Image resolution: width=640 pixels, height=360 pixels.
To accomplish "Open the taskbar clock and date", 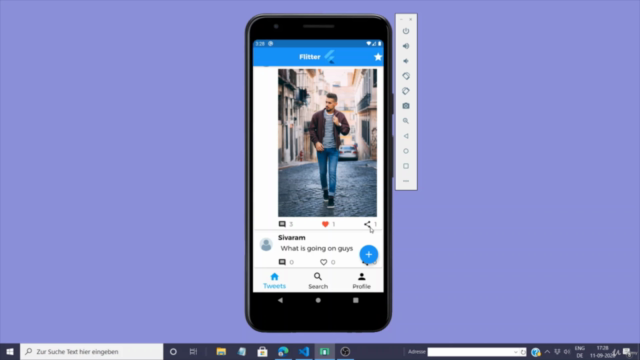I will point(602,352).
